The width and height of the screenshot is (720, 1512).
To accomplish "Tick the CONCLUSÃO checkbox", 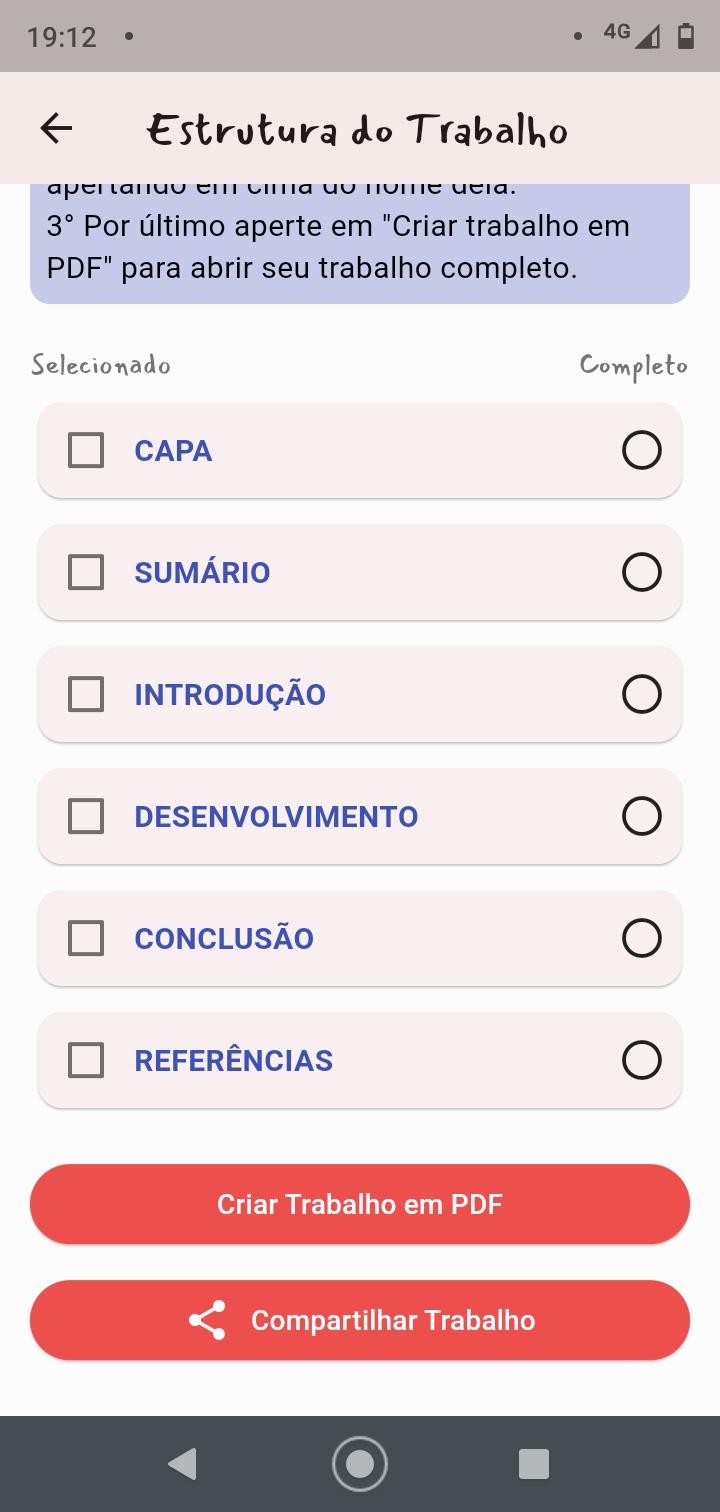I will pos(86,938).
